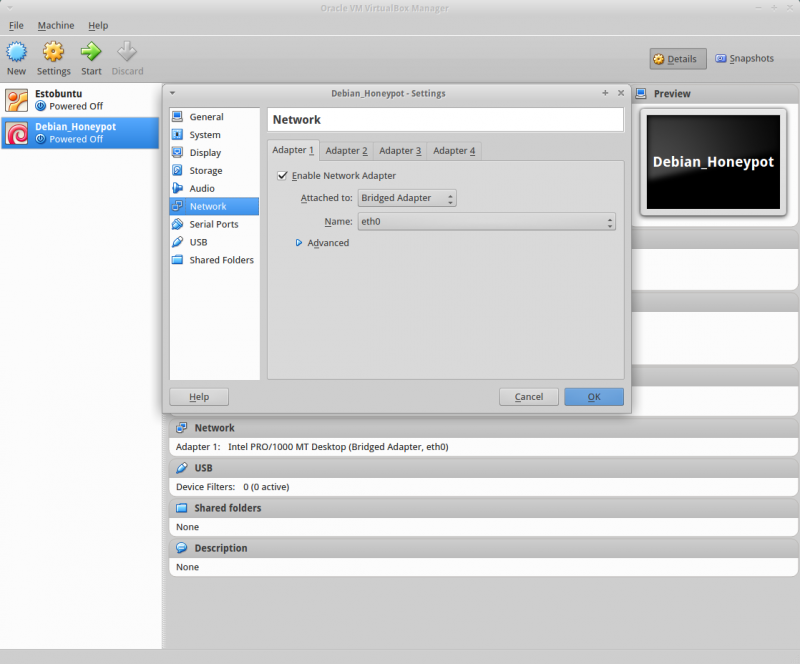Switch to Adapter 4 tab
800x664 pixels.
454,151
